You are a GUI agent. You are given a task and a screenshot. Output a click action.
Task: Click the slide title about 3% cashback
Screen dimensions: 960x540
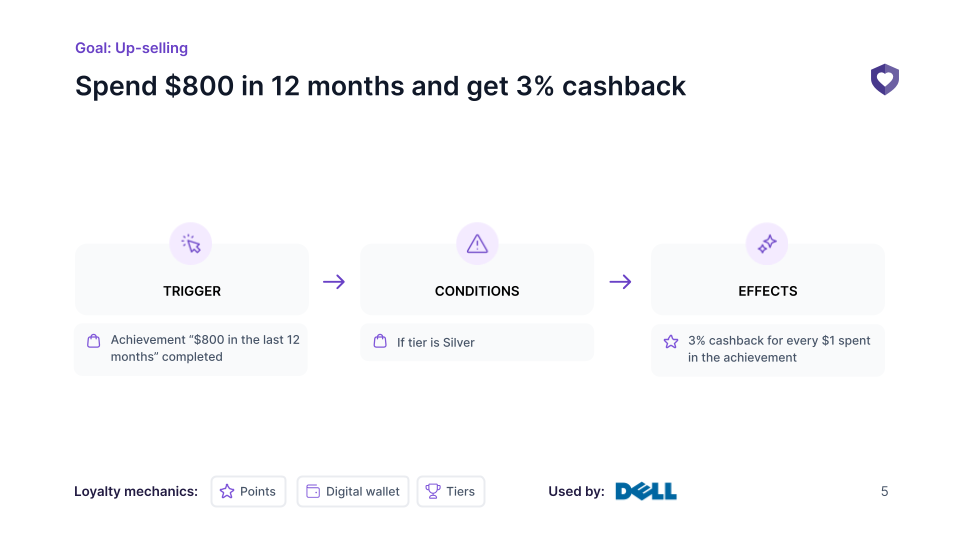click(380, 86)
